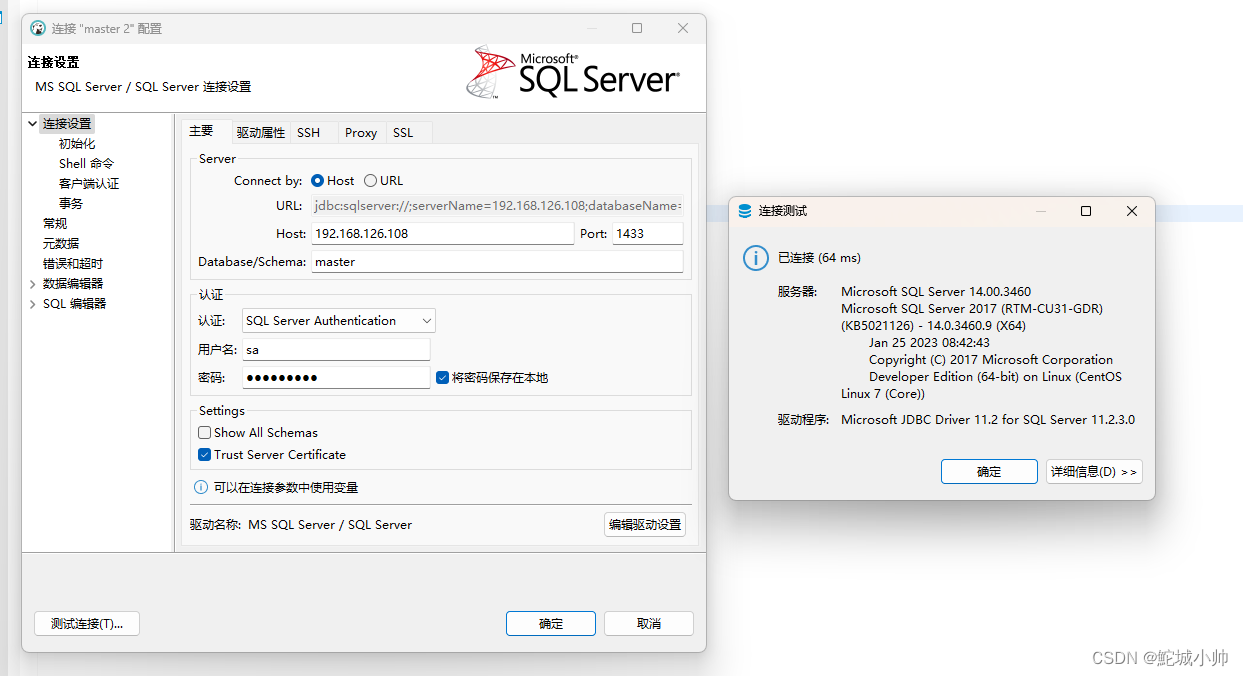The image size is (1243, 676).
Task: Select 元数据 in the settings tree
Action: pyautogui.click(x=61, y=244)
